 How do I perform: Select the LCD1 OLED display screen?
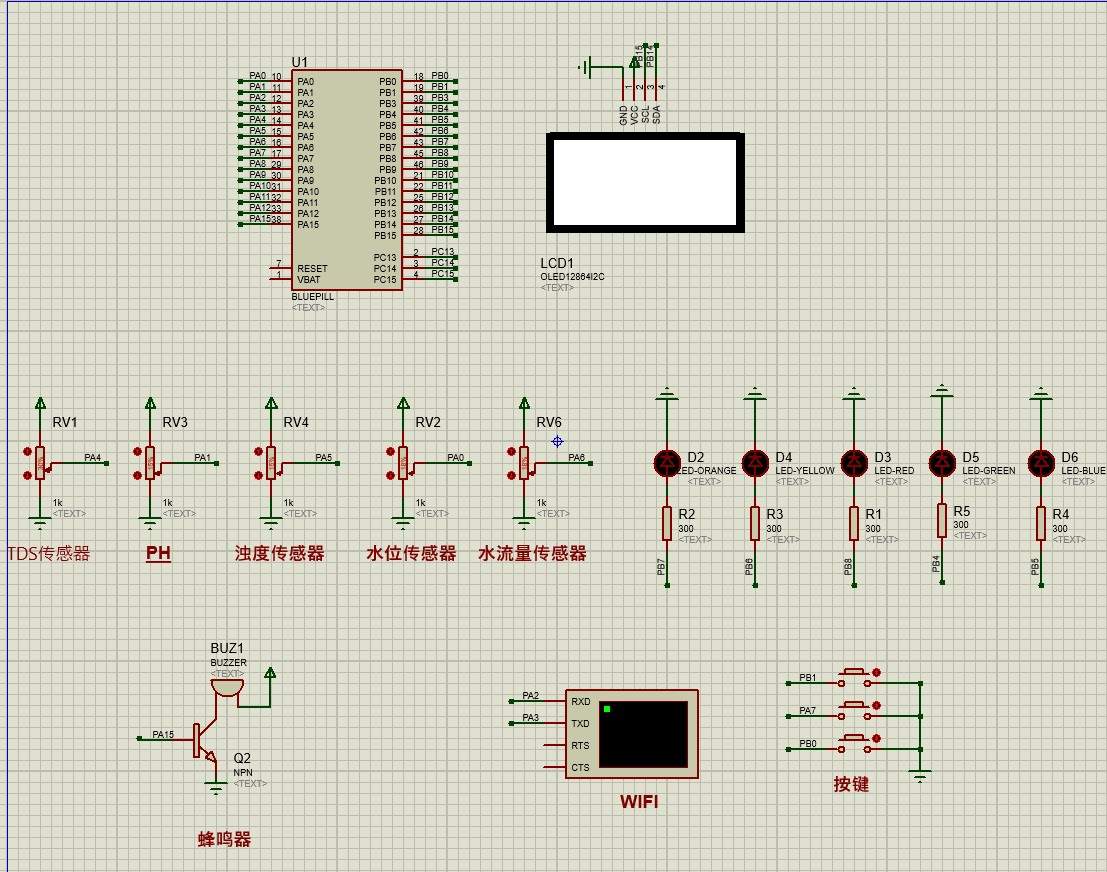[x=645, y=182]
